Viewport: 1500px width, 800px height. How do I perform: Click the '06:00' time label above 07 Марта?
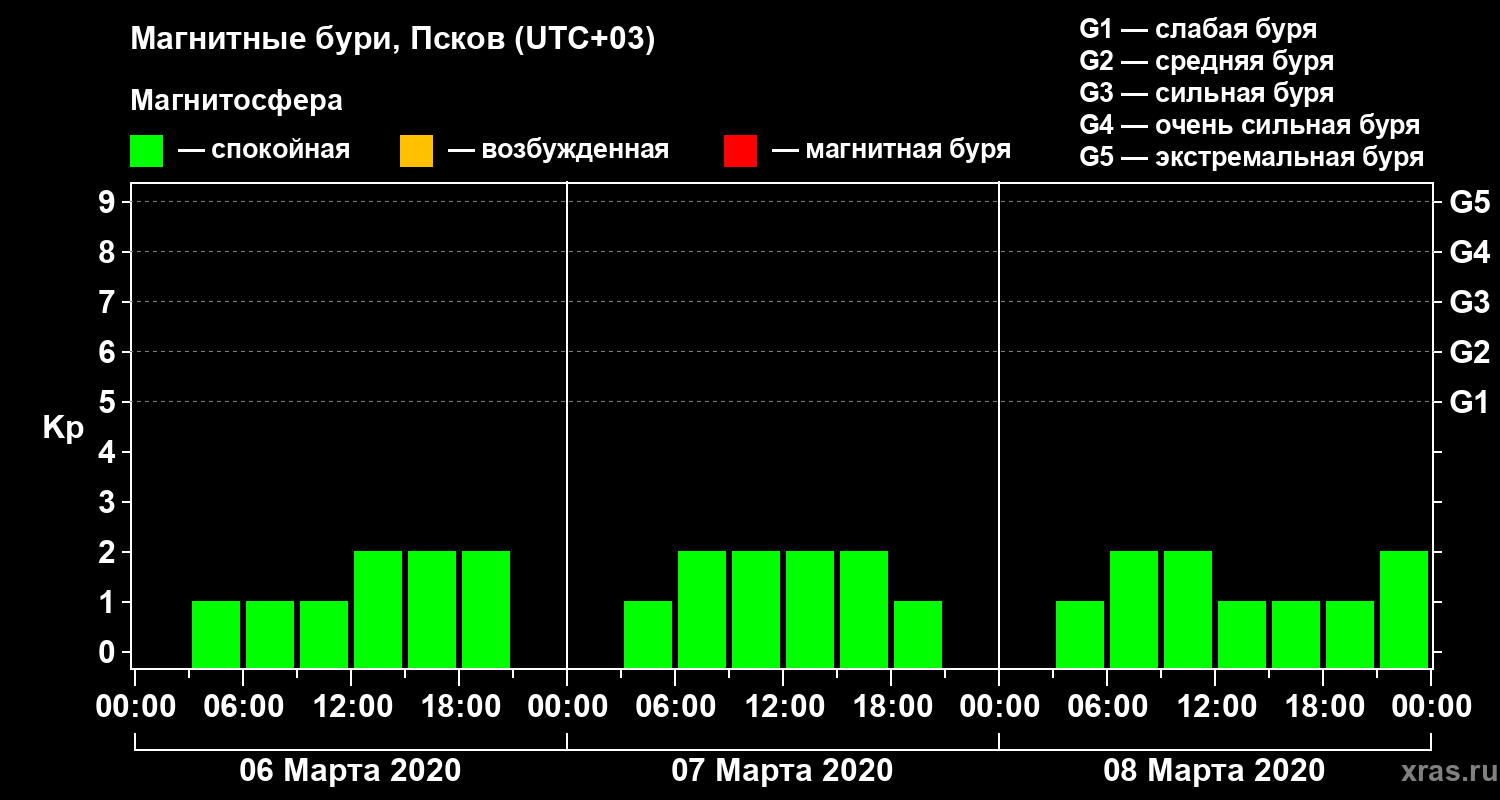(675, 707)
